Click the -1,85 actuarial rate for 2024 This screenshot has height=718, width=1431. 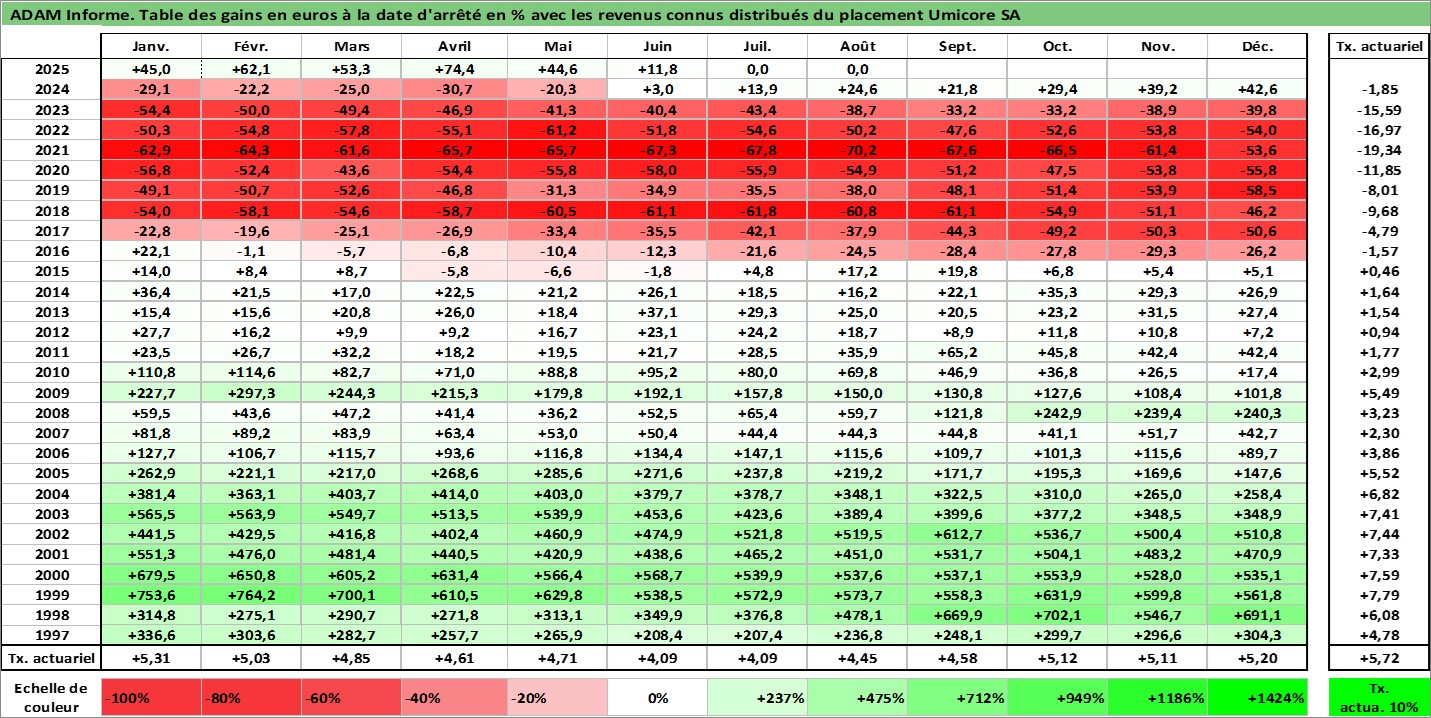1379,89
